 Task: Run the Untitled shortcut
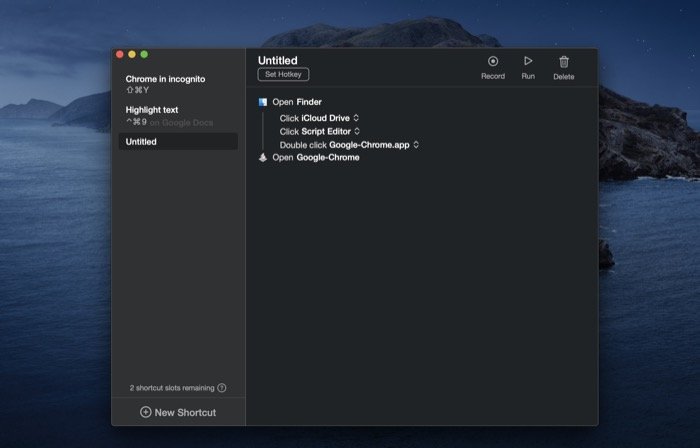(528, 61)
